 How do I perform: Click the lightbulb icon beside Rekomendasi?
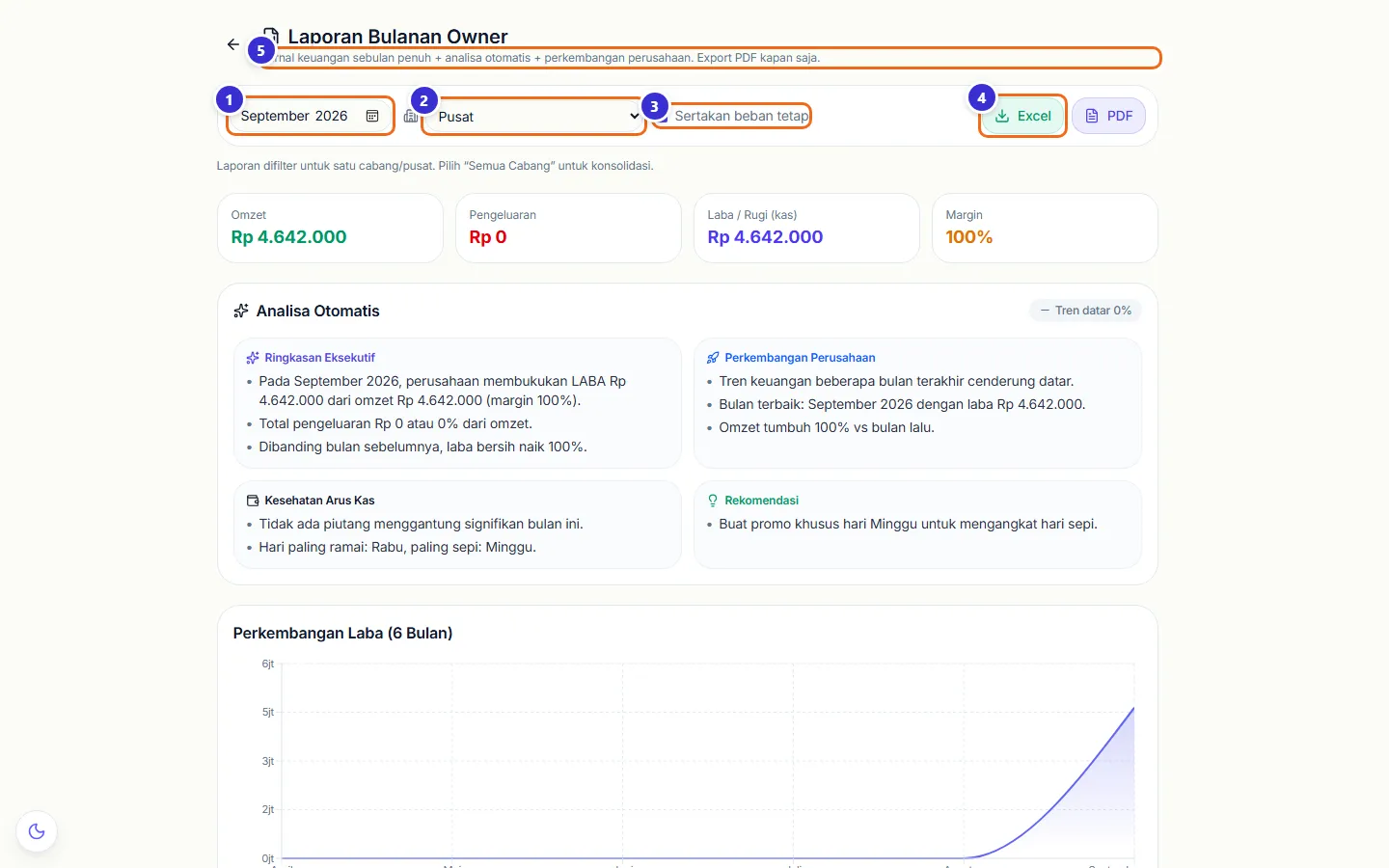(713, 501)
